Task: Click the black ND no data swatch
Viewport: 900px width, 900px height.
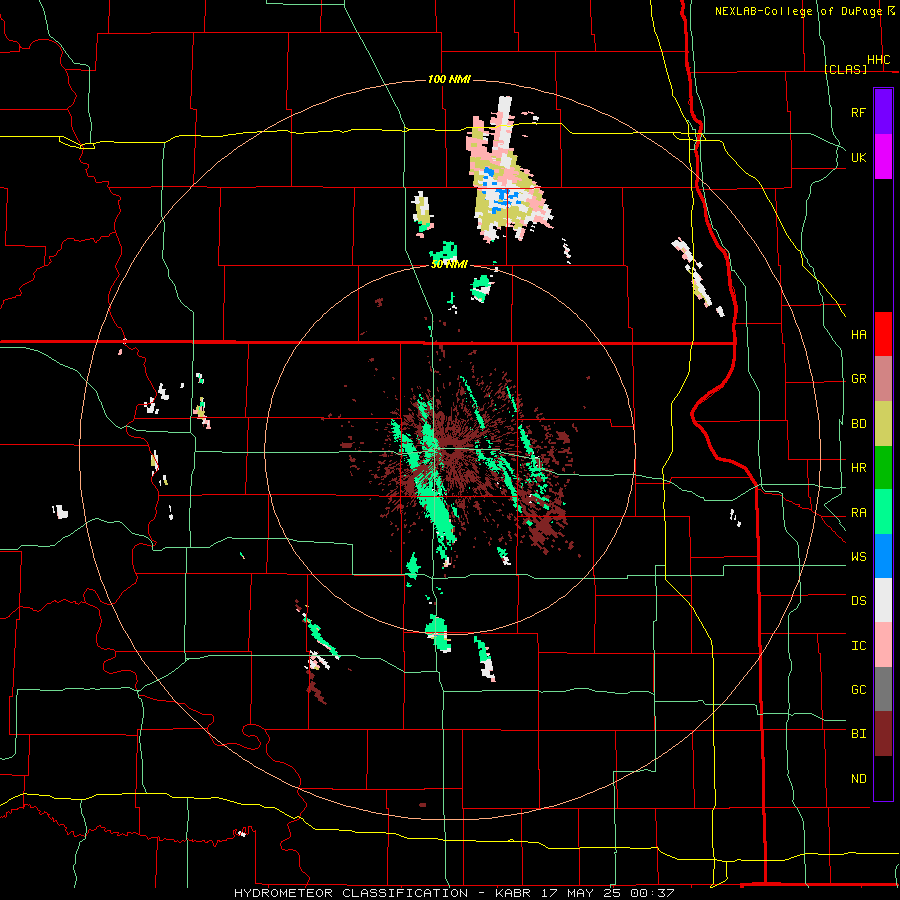Action: pos(883,778)
